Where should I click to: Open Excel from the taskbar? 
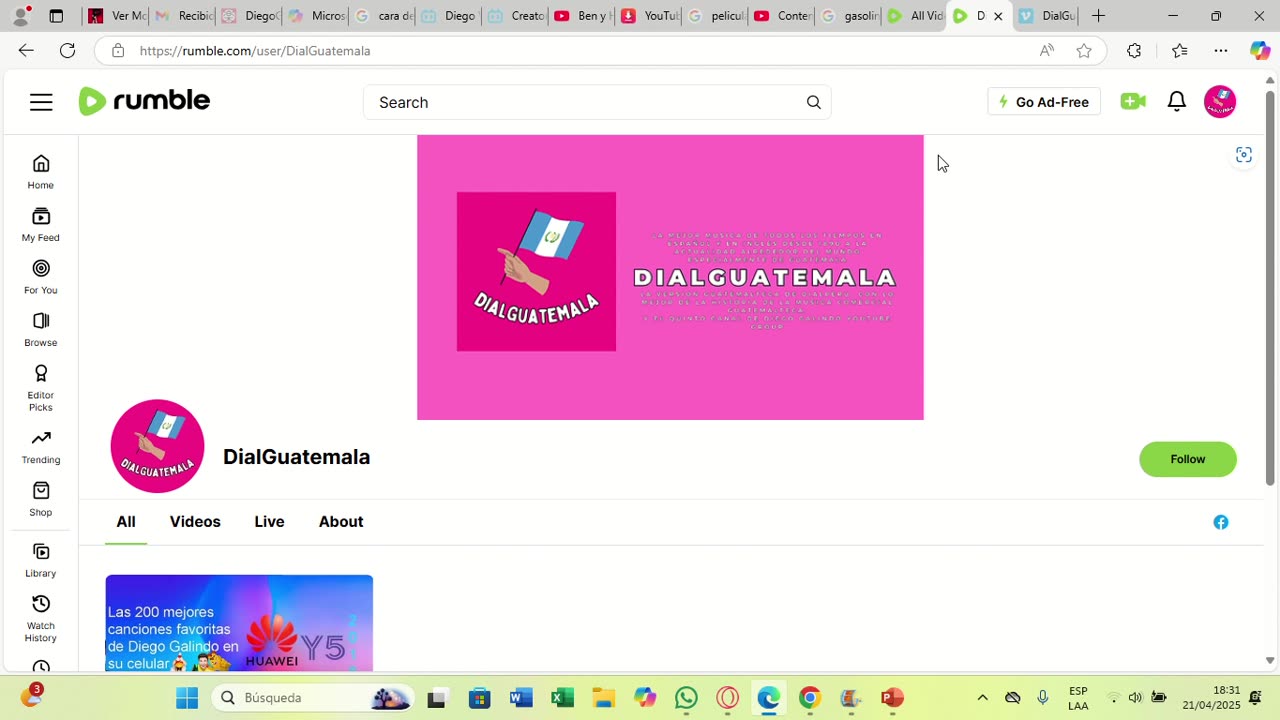coord(562,698)
